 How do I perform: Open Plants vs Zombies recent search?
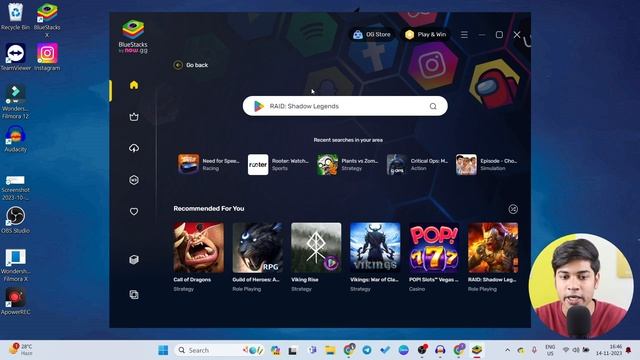pyautogui.click(x=348, y=164)
